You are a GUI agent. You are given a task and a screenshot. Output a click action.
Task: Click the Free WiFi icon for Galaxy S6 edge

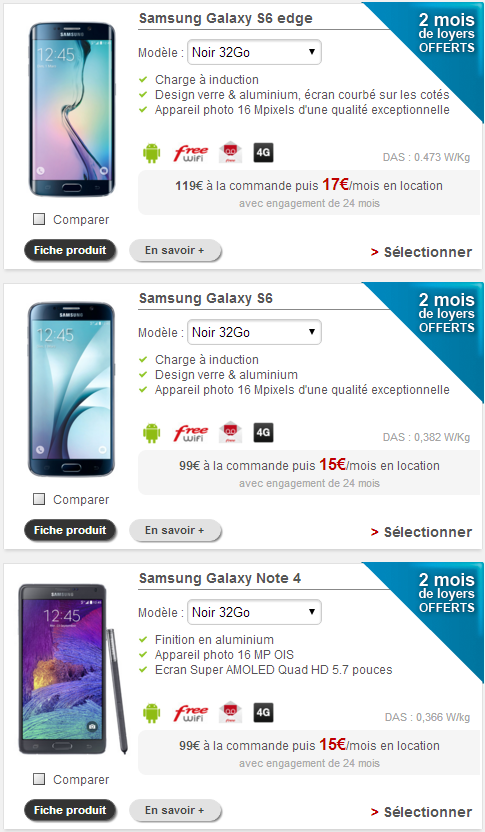(x=191, y=153)
